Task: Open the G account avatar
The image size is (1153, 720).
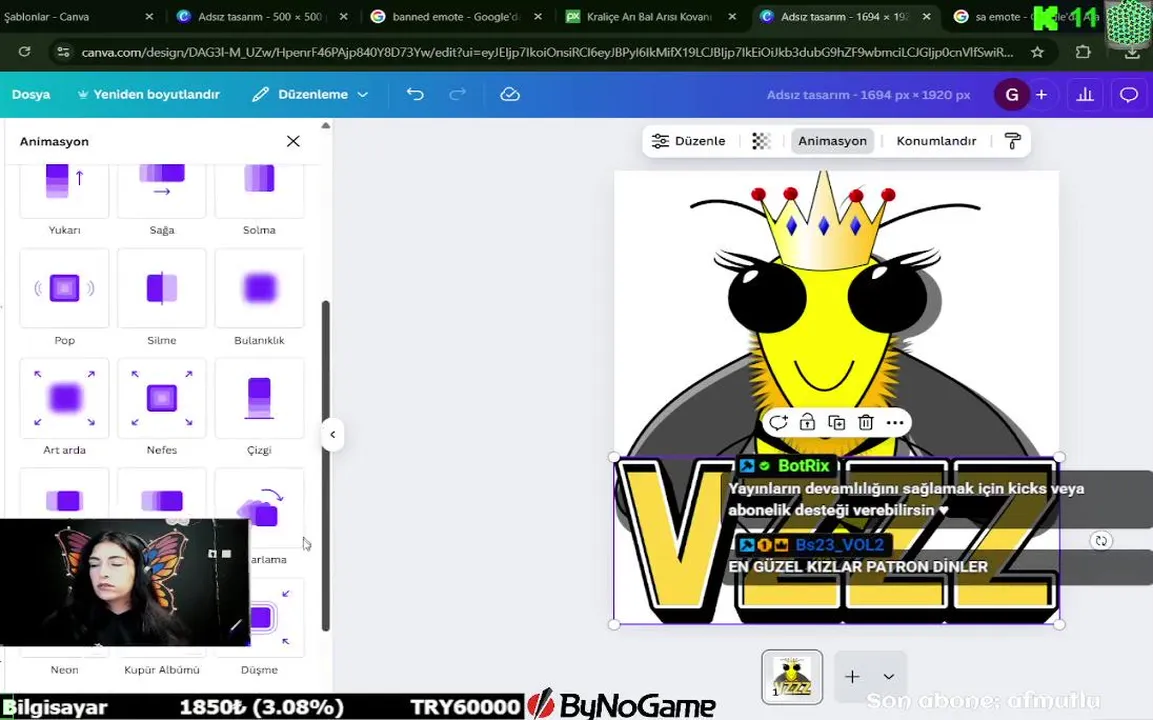Action: (x=1012, y=95)
